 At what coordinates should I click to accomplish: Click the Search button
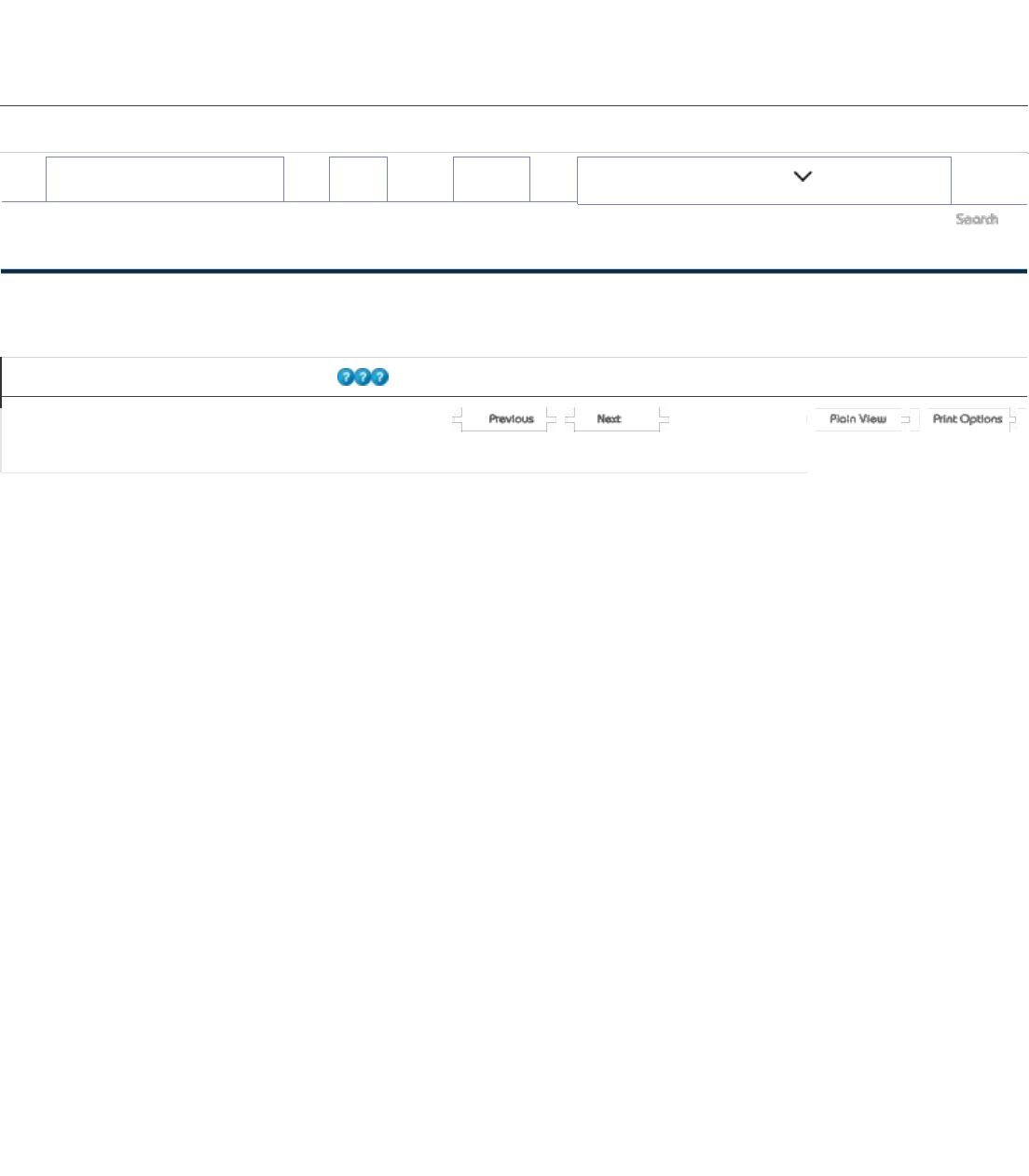coord(977,219)
